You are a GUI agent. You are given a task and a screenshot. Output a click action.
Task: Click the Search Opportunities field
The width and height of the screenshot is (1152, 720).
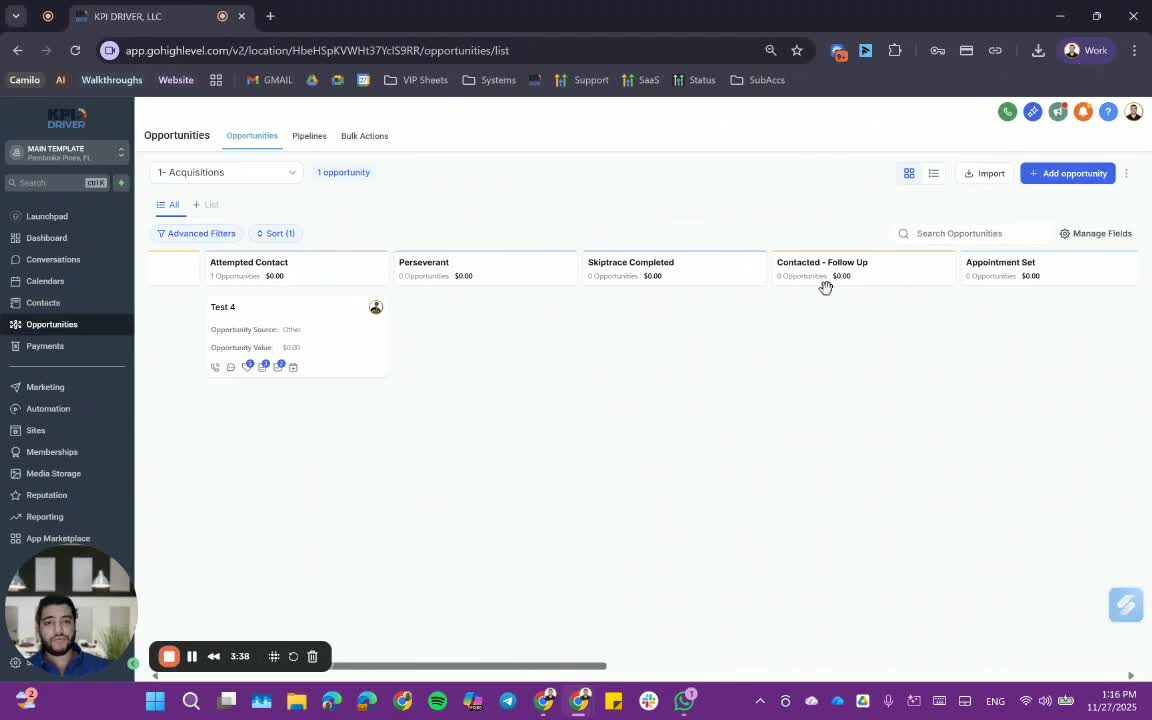coord(972,234)
